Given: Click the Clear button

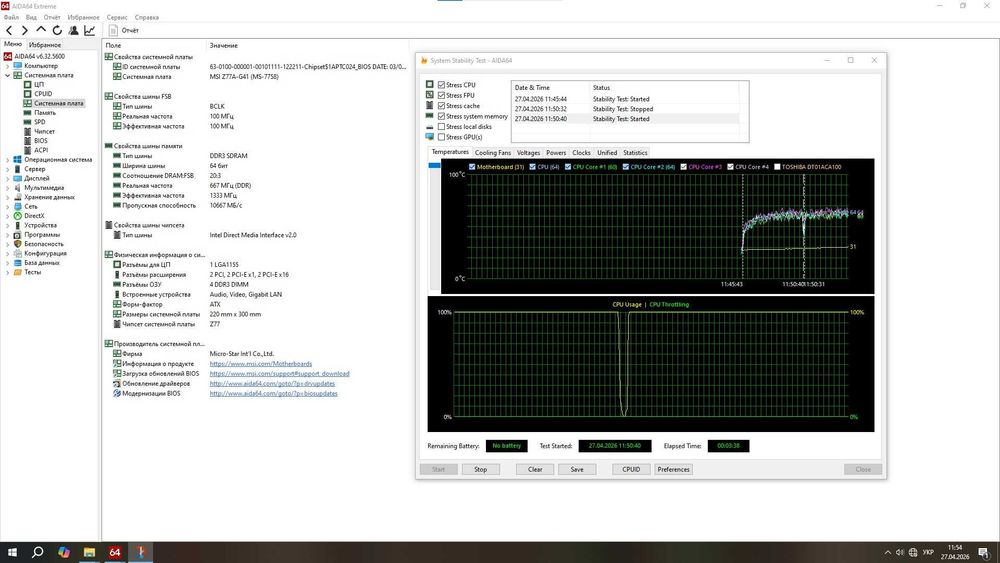Looking at the screenshot, I should pyautogui.click(x=535, y=469).
